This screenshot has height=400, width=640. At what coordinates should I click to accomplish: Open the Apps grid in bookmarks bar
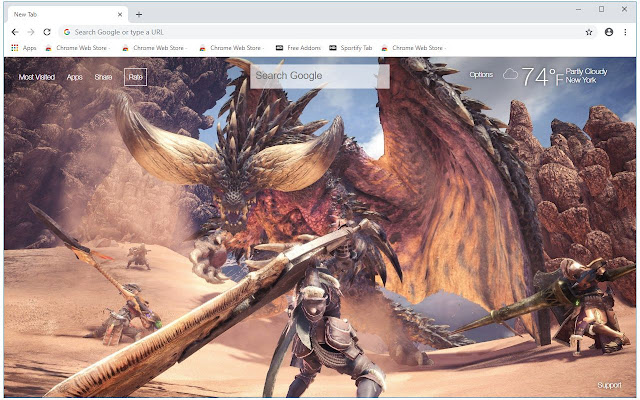pyautogui.click(x=24, y=48)
